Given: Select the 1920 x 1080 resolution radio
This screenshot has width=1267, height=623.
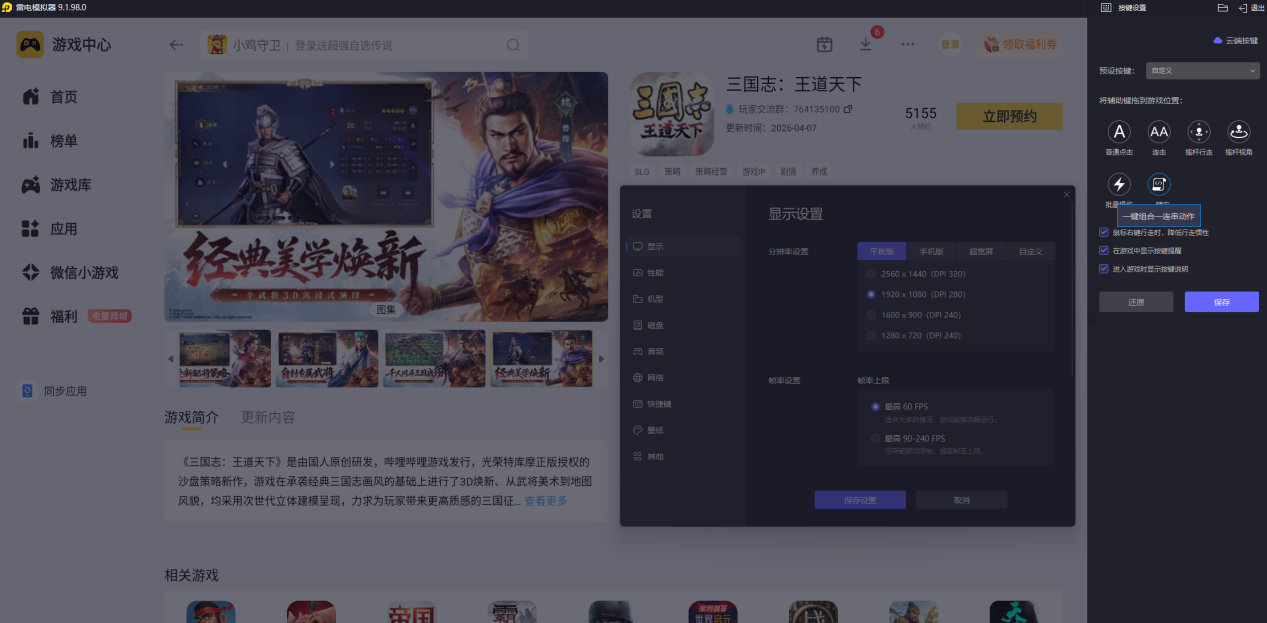Looking at the screenshot, I should click(872, 295).
